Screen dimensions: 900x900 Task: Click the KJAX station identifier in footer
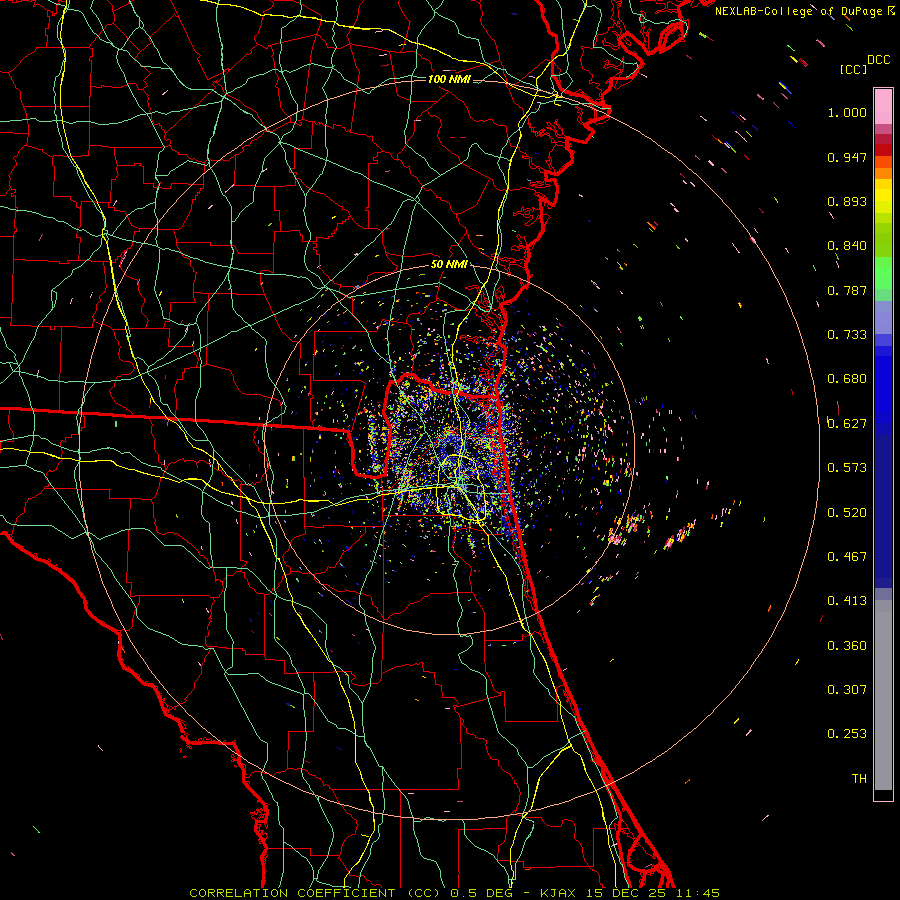coord(560,893)
